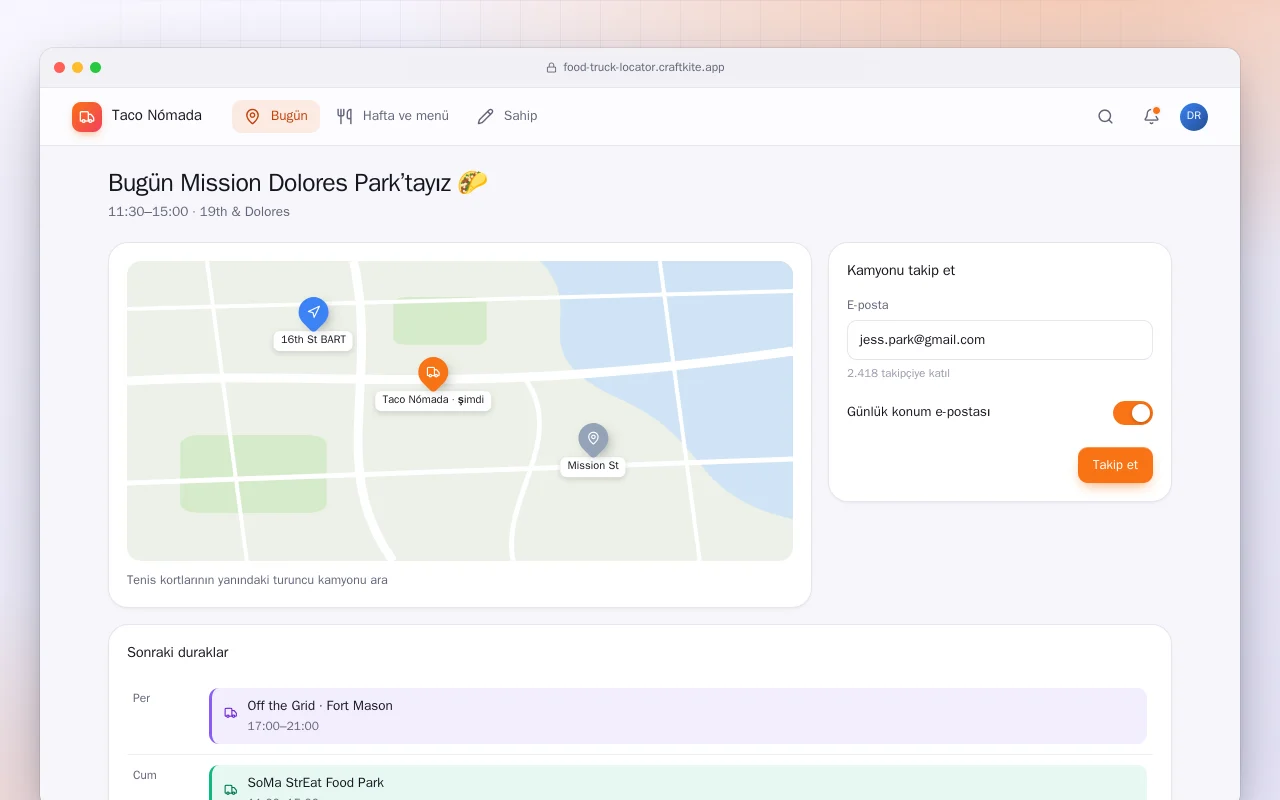The height and width of the screenshot is (800, 1280).
Task: Click the Sonraki duraklar heading
Action: pos(178,653)
